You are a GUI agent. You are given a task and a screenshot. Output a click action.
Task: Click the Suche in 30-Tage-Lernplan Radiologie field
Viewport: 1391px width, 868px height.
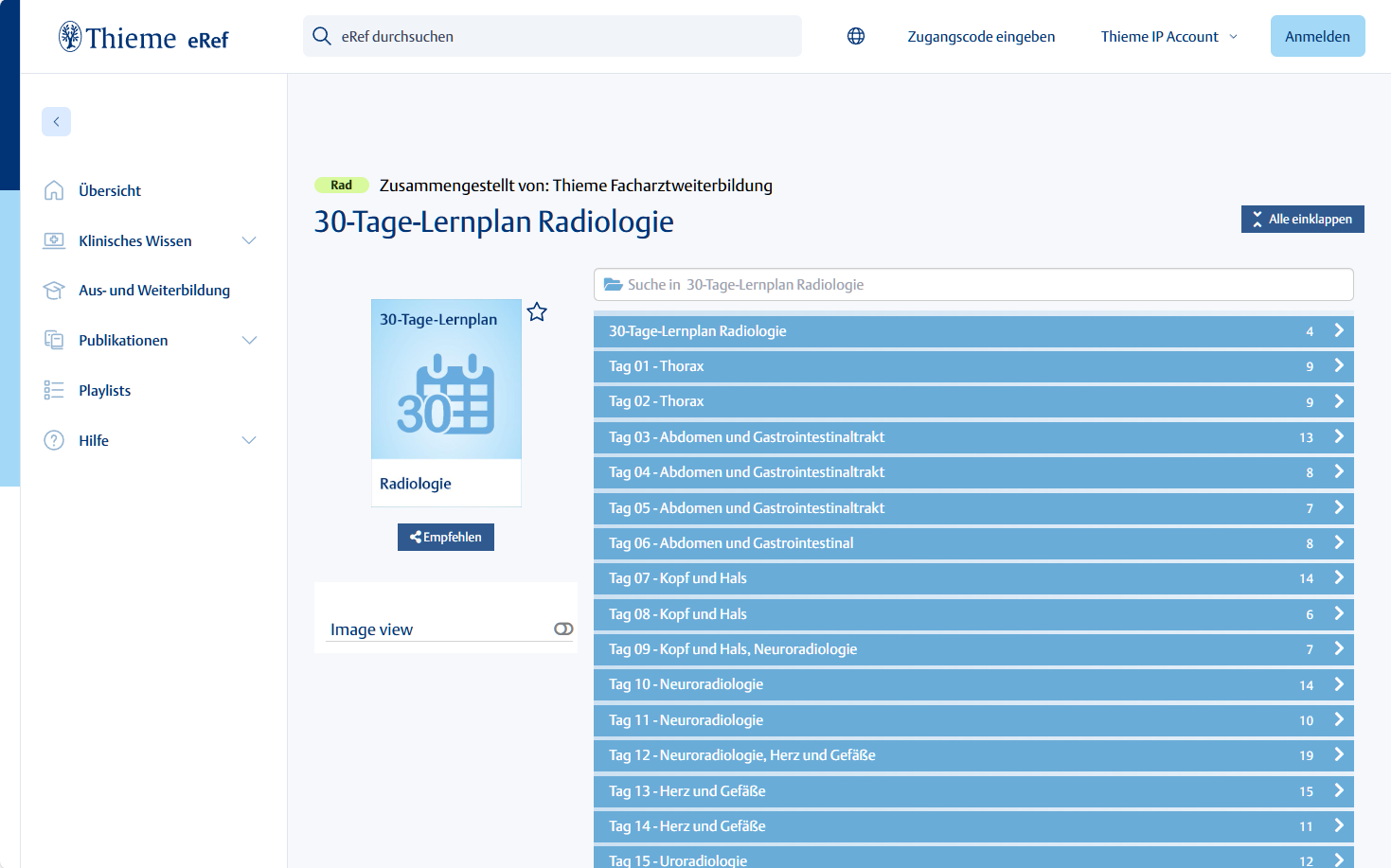[973, 284]
